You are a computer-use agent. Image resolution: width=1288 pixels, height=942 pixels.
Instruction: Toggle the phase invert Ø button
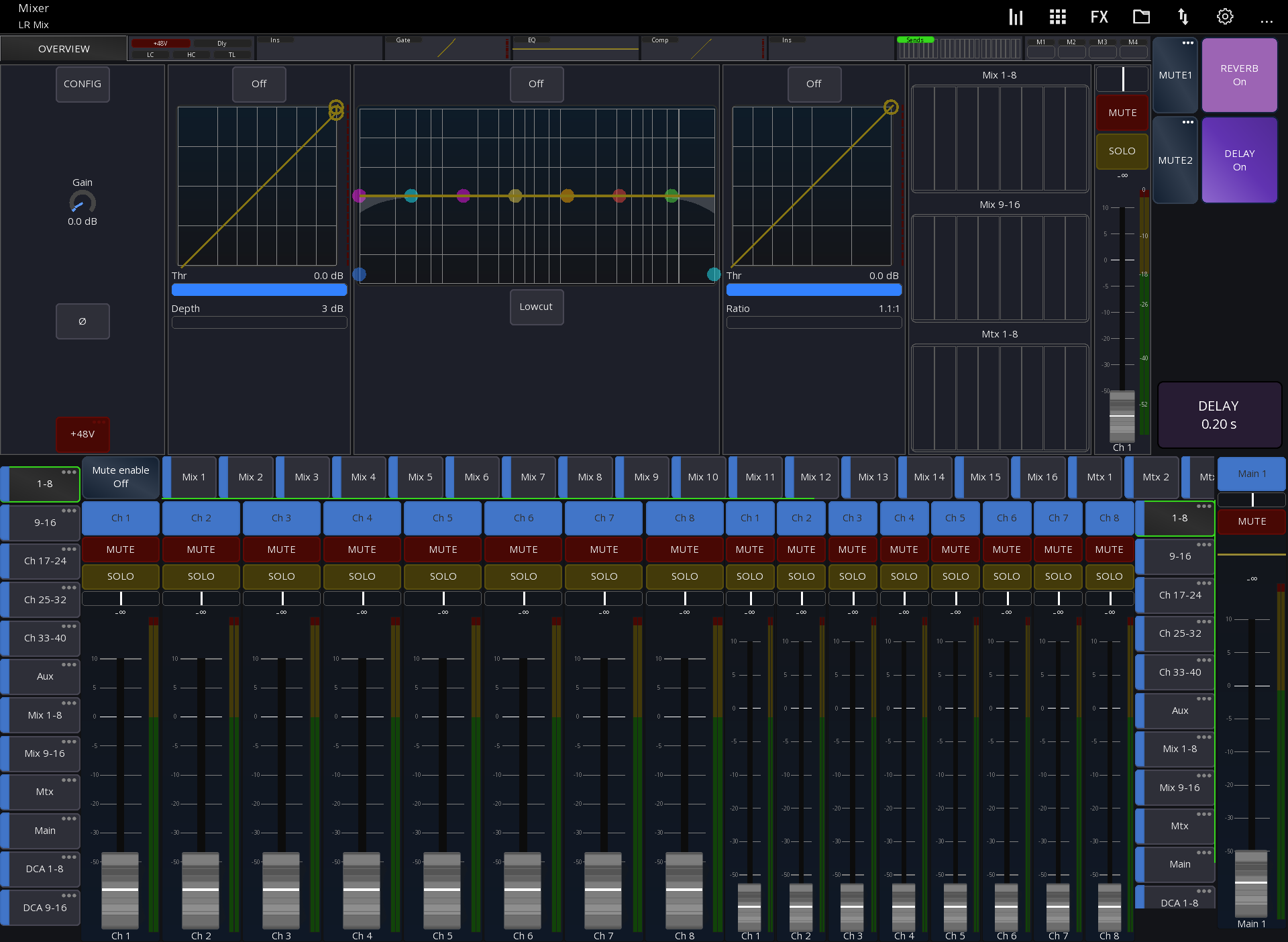tap(83, 321)
